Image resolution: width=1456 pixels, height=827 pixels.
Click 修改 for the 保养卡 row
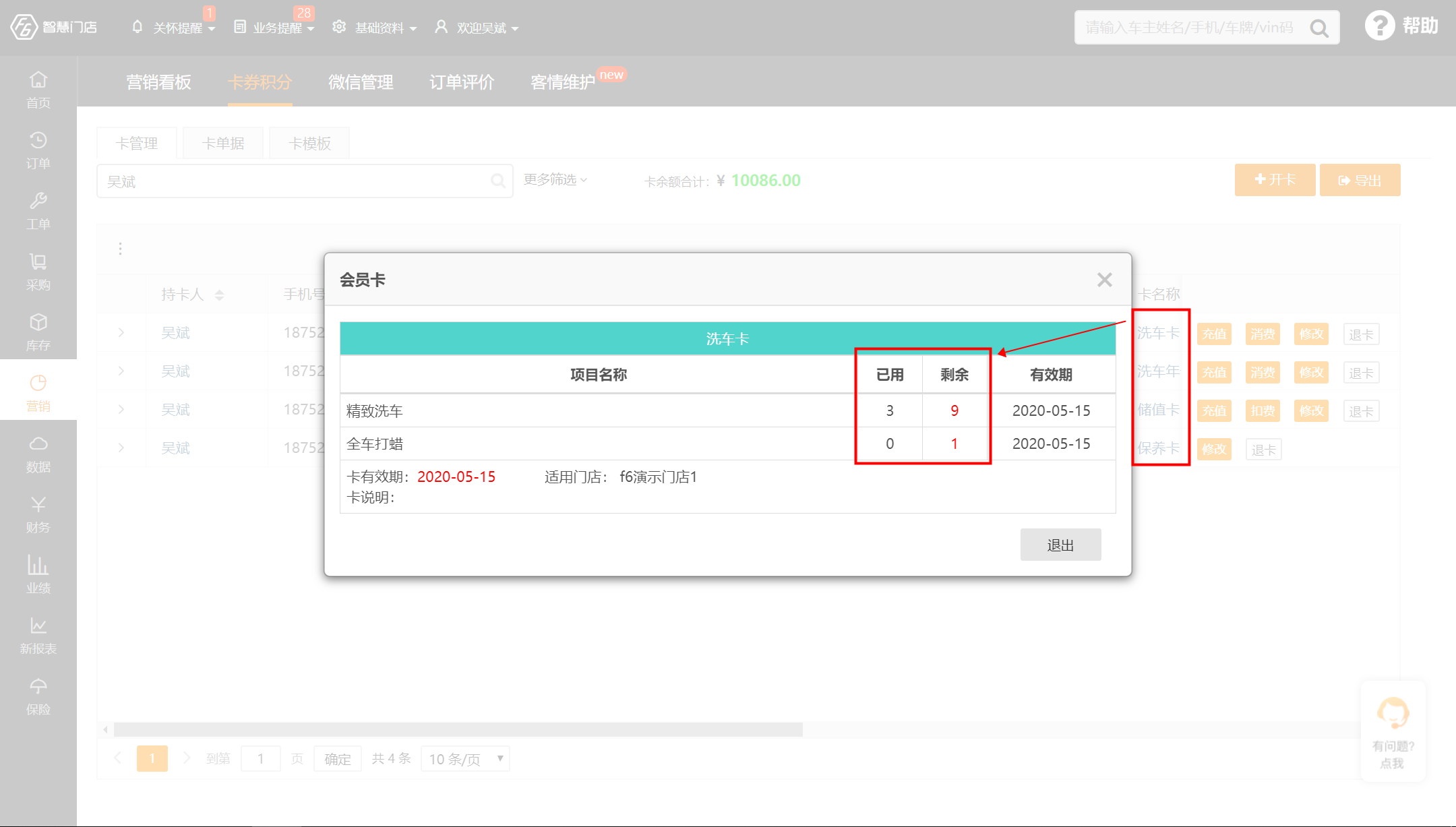(x=1215, y=449)
